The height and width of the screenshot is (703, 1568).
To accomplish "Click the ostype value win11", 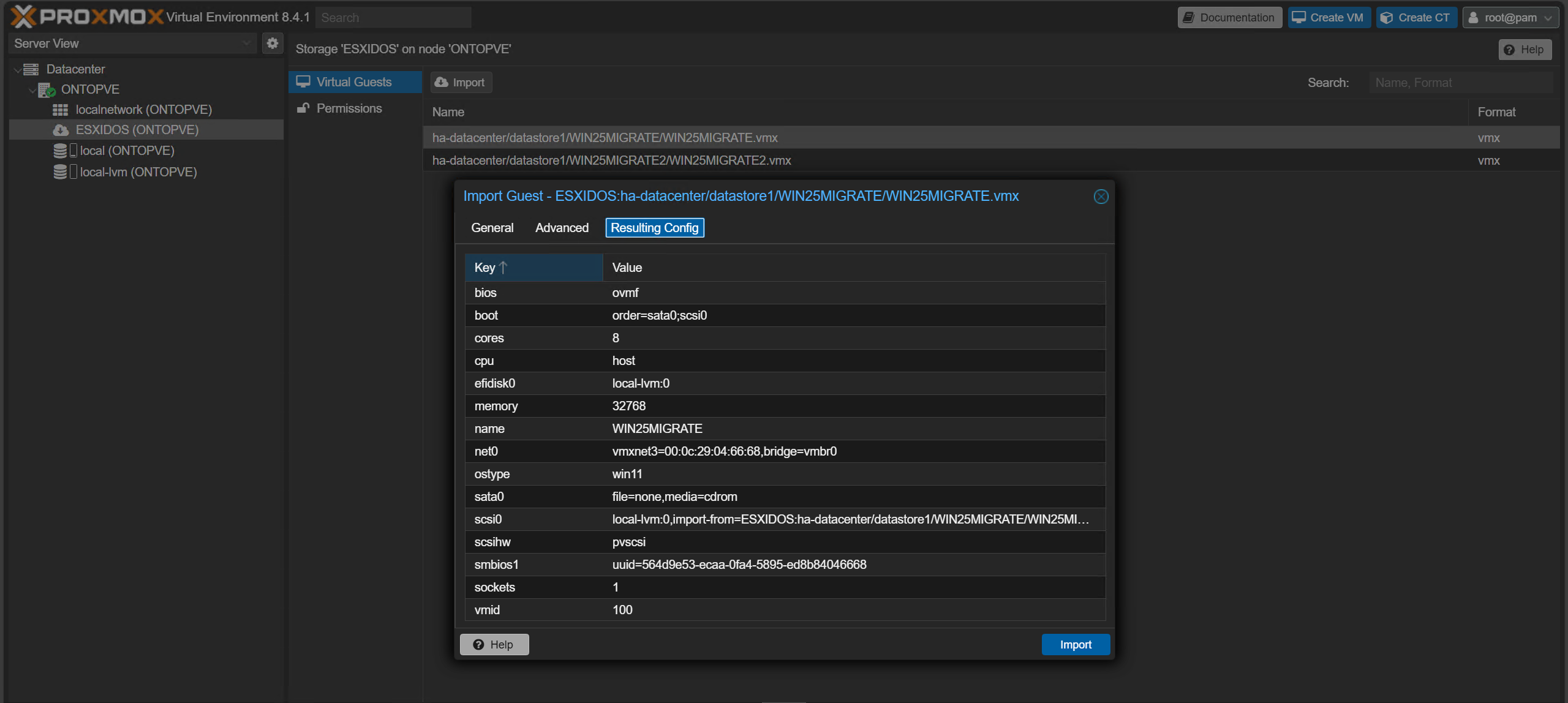I will [627, 474].
